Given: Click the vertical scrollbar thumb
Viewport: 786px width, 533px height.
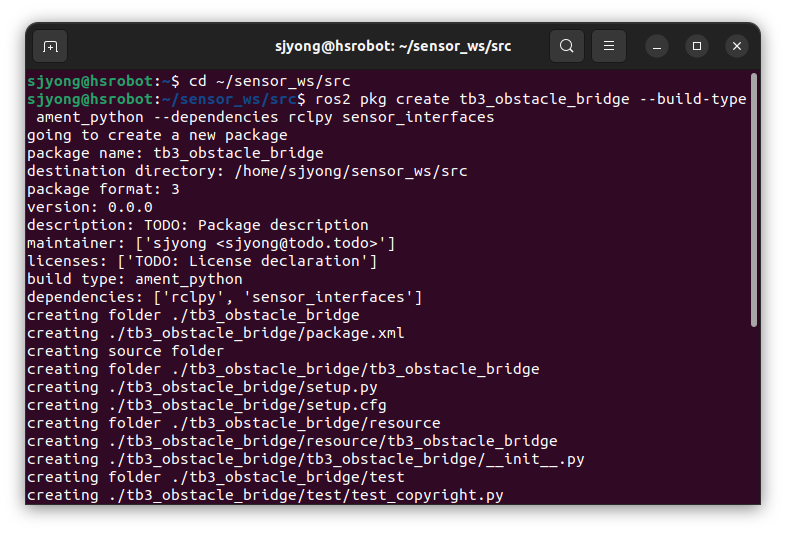Looking at the screenshot, I should click(x=753, y=200).
